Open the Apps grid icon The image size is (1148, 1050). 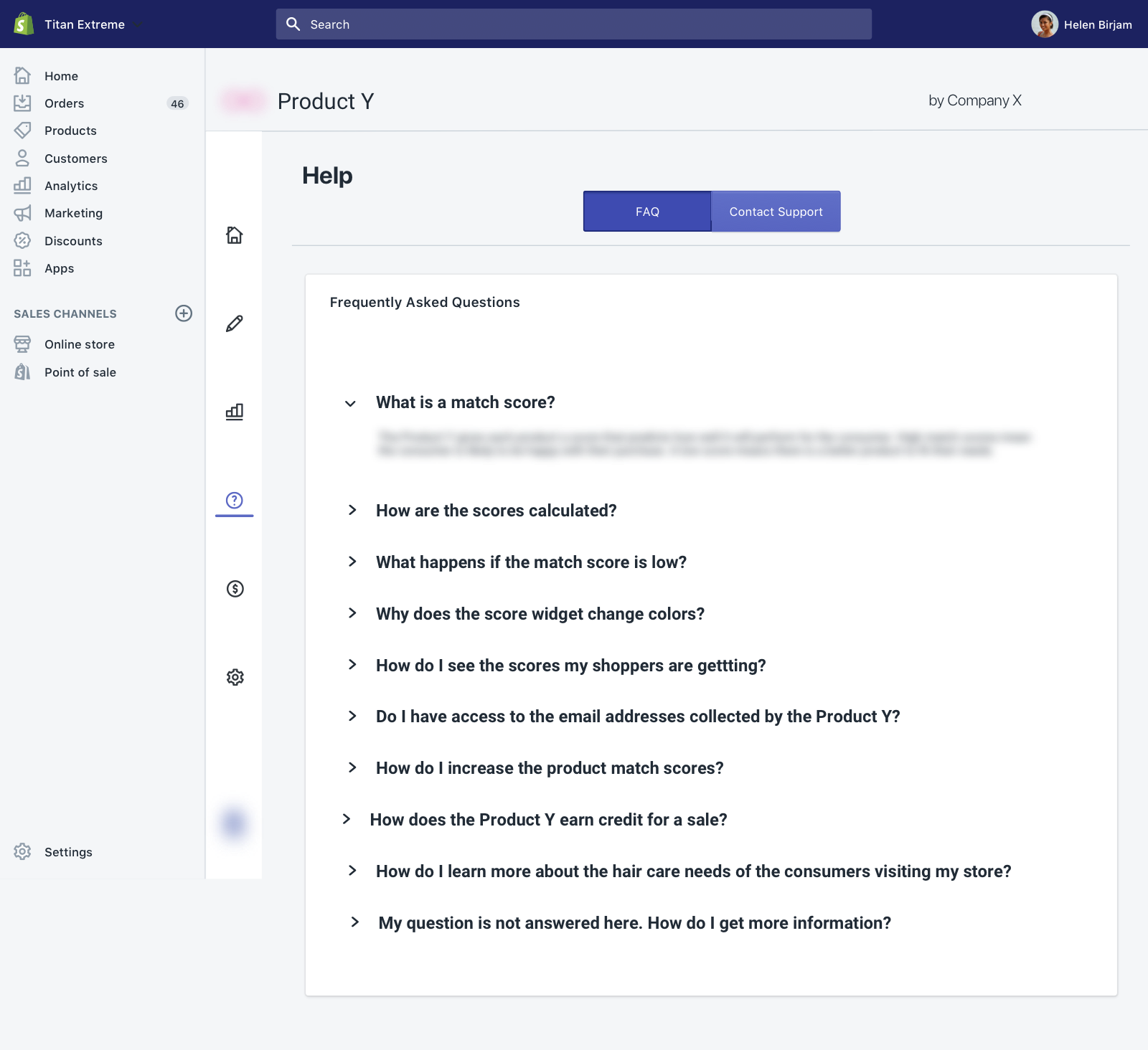(22, 268)
